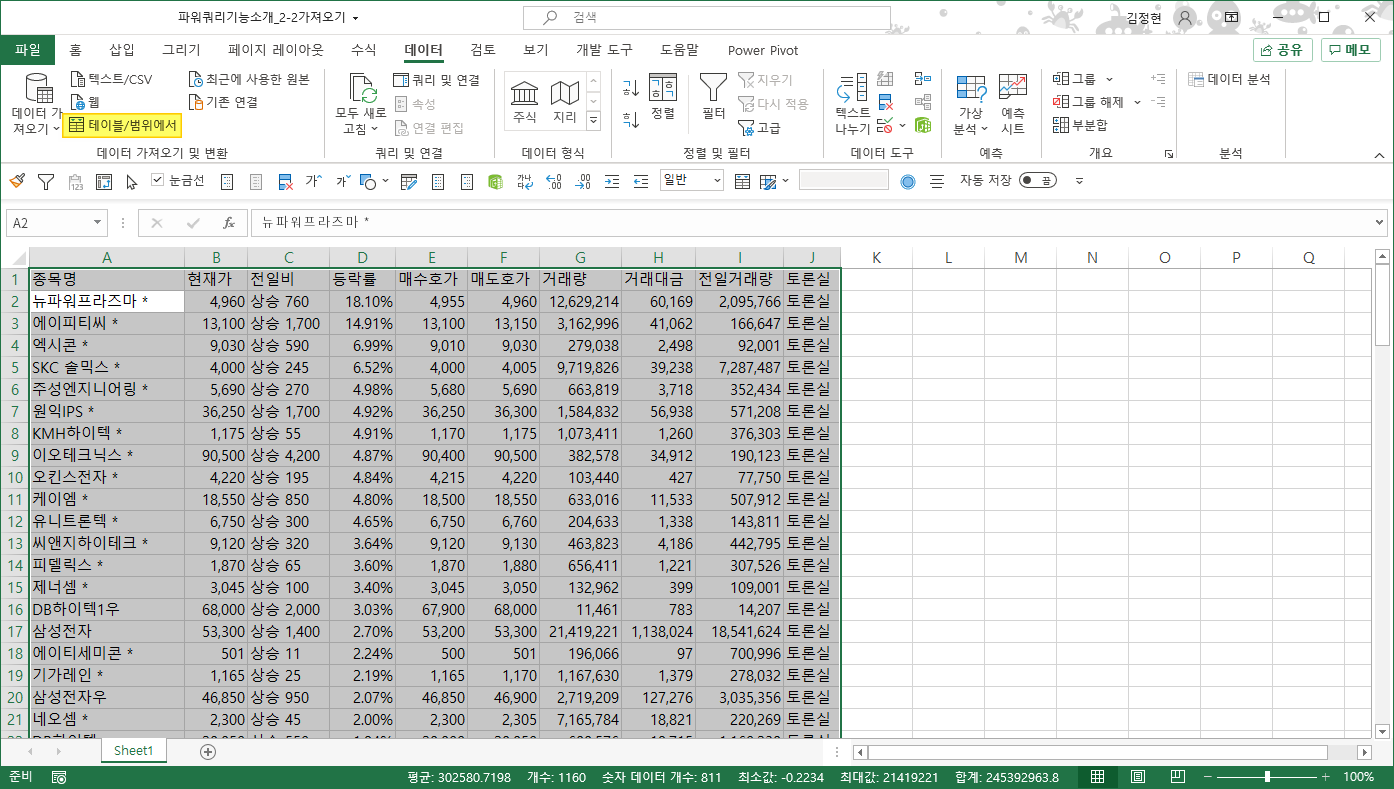Open data validation dropdown arrow
Screen dimensions: 1394x789
tap(902, 126)
